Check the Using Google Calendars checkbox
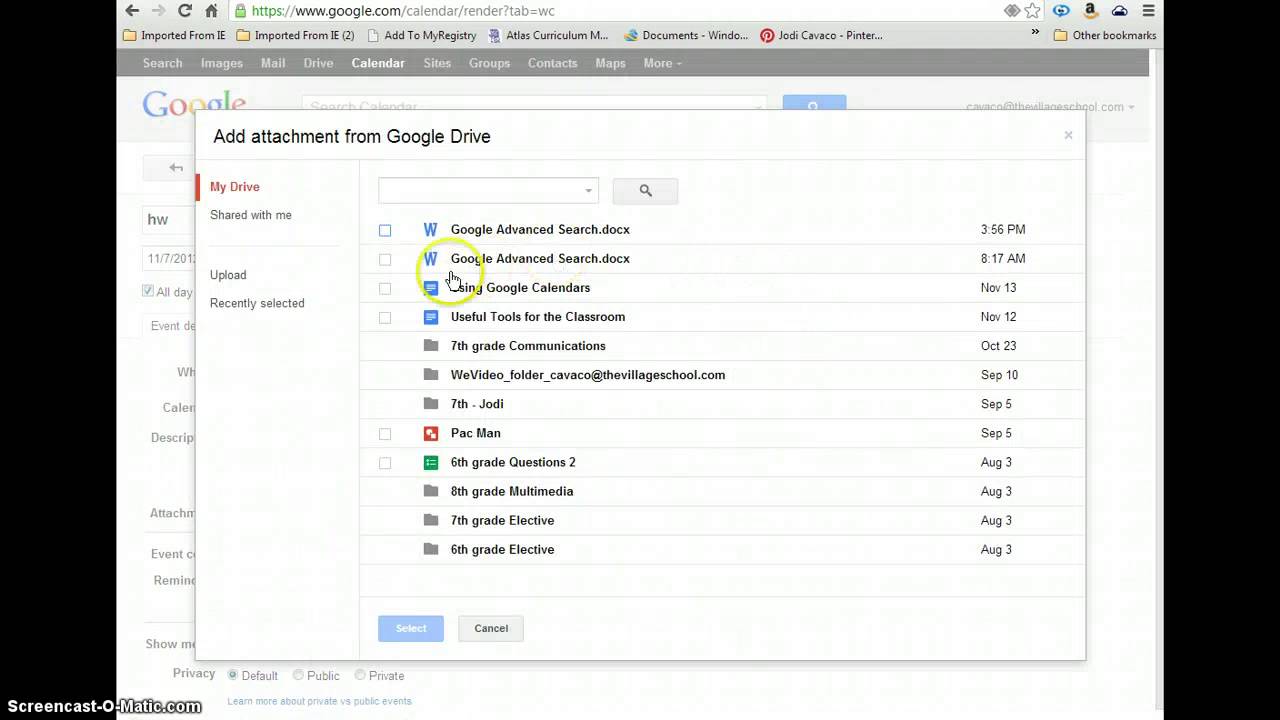Image resolution: width=1280 pixels, height=720 pixels. (385, 288)
